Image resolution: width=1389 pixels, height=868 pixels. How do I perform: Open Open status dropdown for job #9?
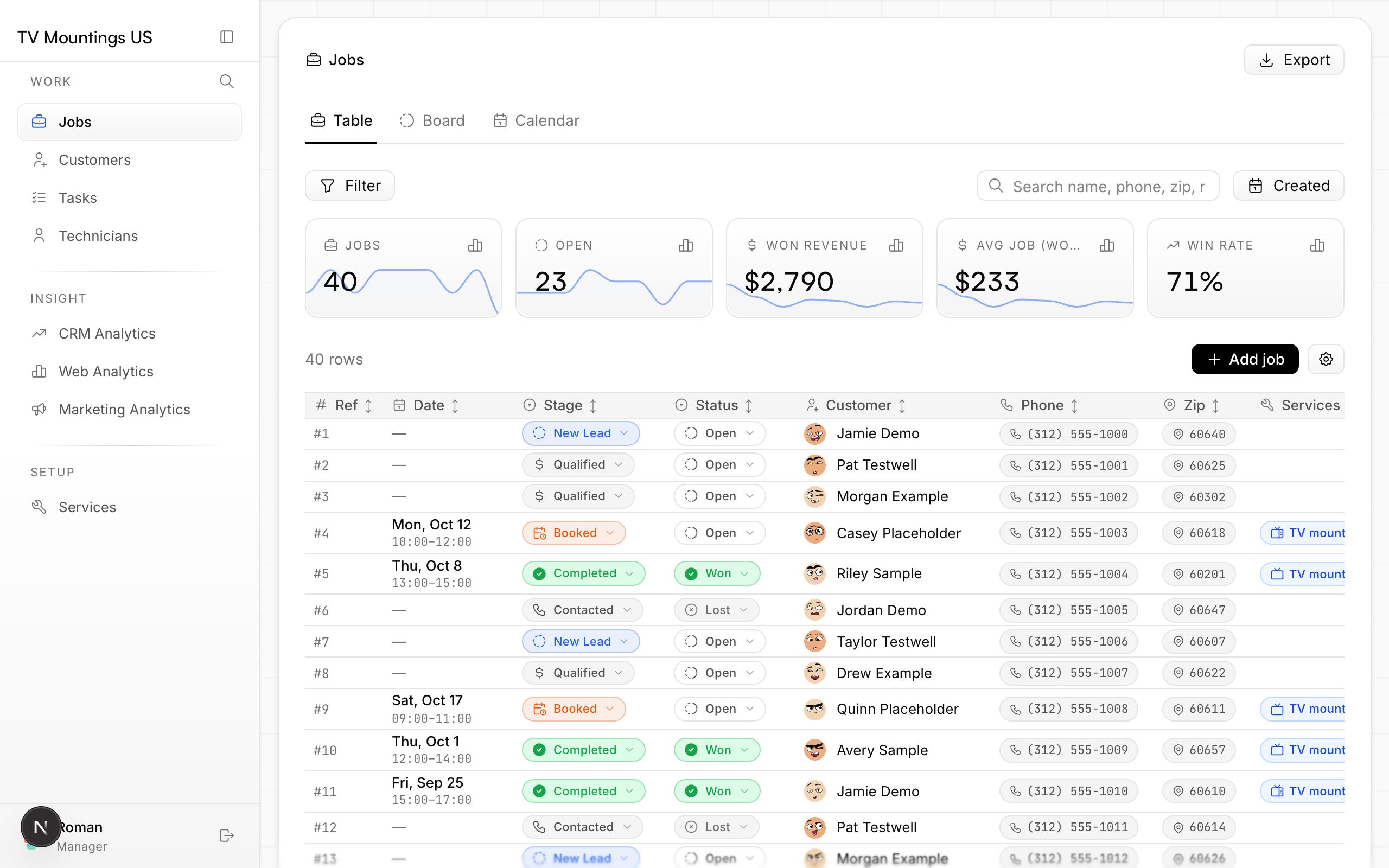click(x=720, y=709)
